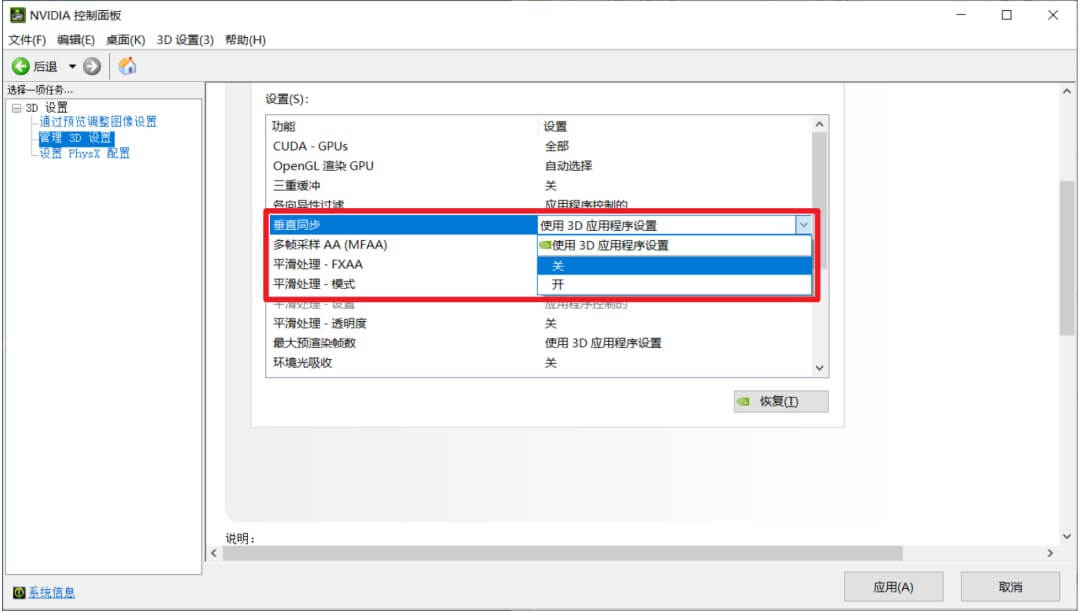Image resolution: width=1080 pixels, height=611 pixels.
Task: Open the 3D 设置(3) menu
Action: click(x=185, y=40)
